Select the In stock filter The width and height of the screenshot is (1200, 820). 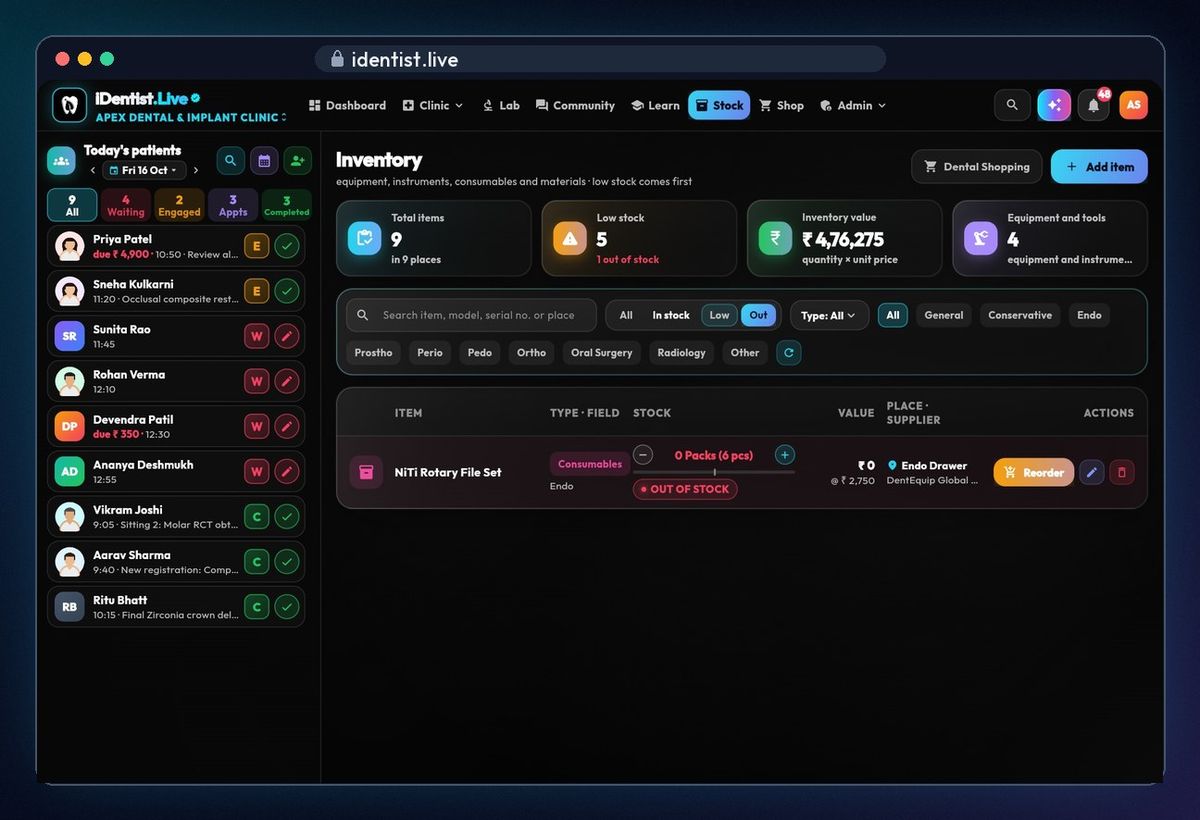[671, 315]
